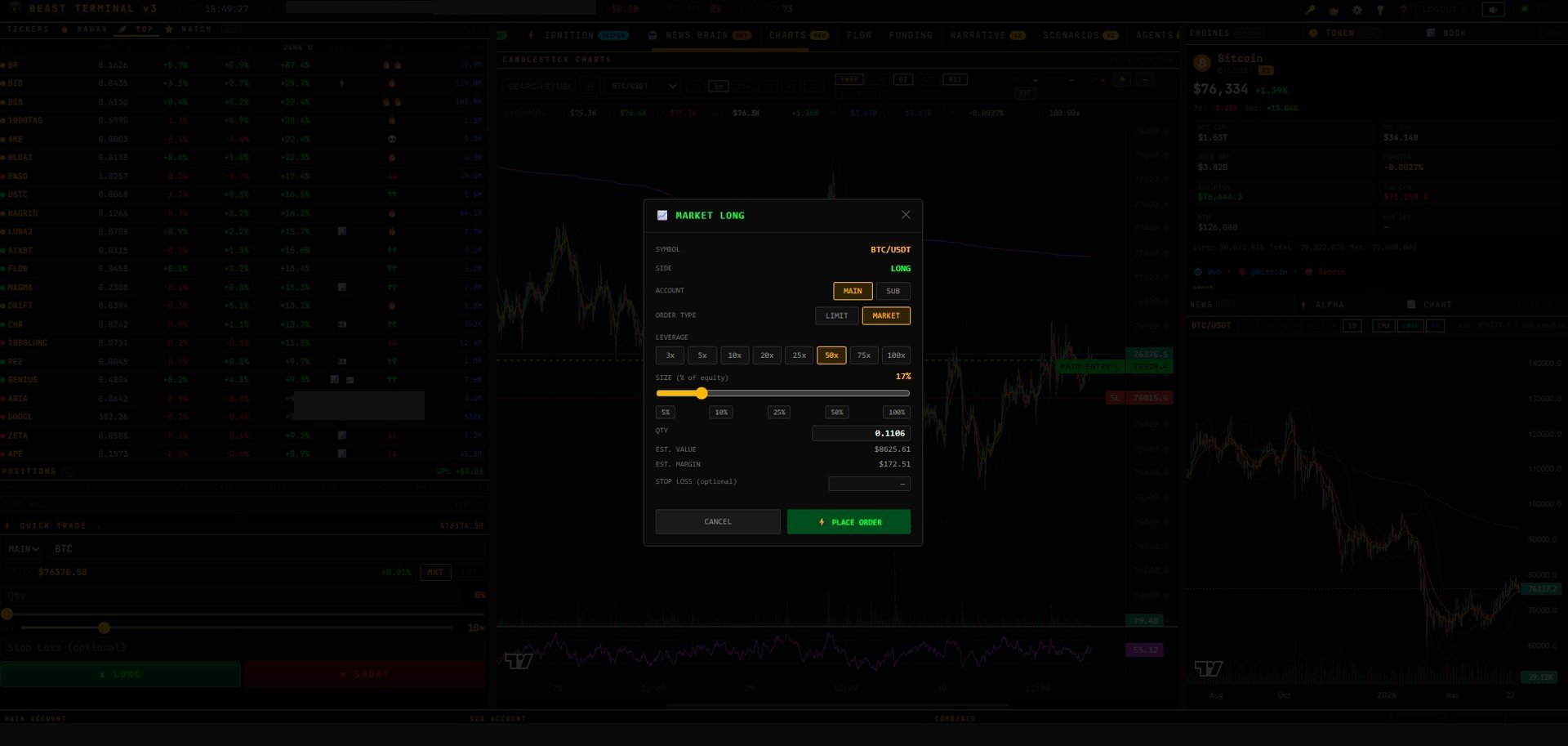Click the Bitcoin coin logo in the token panel

pos(1201,62)
